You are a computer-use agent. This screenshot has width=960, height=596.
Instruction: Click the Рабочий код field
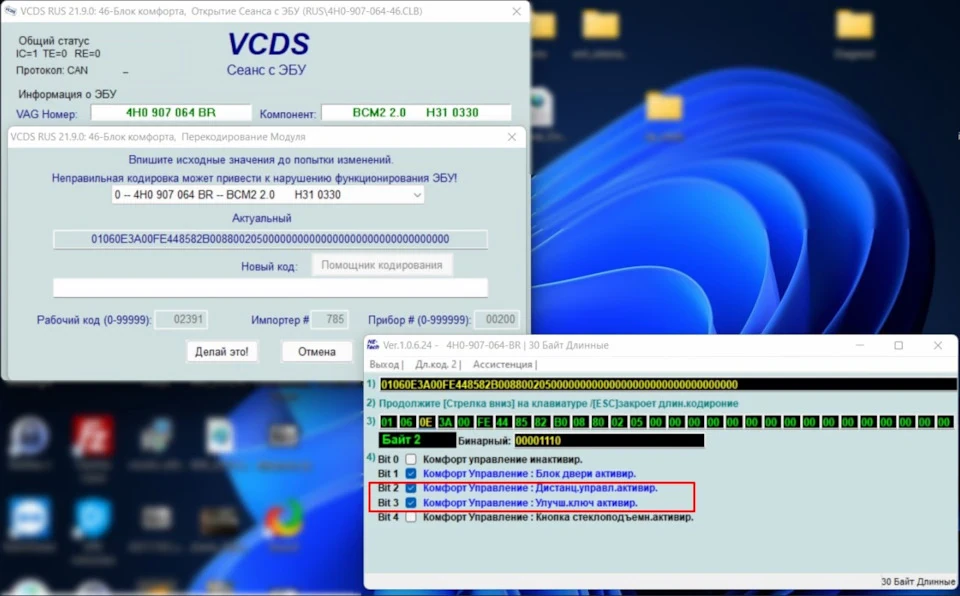click(181, 320)
